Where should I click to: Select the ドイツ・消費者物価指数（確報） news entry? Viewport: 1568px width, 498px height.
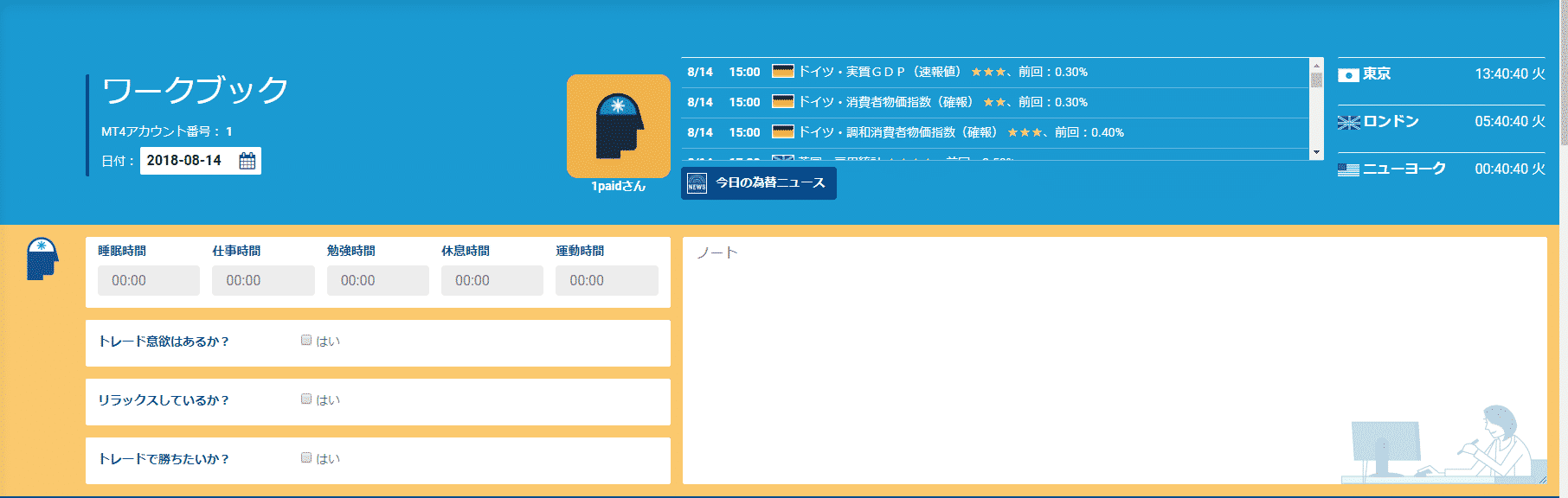(x=995, y=103)
